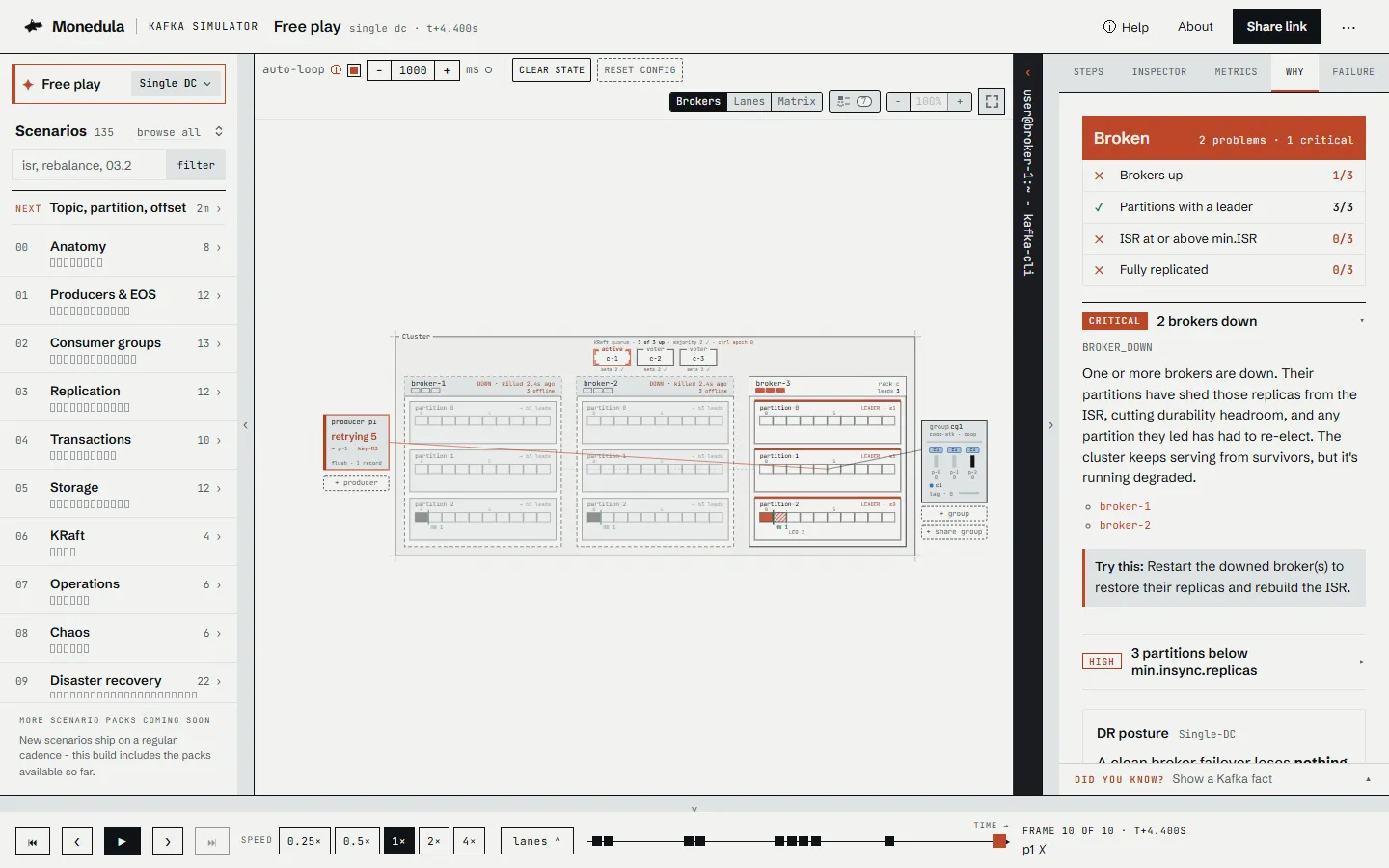Click the green check beside Partitions with a leader
The width and height of the screenshot is (1389, 868).
1099,207
